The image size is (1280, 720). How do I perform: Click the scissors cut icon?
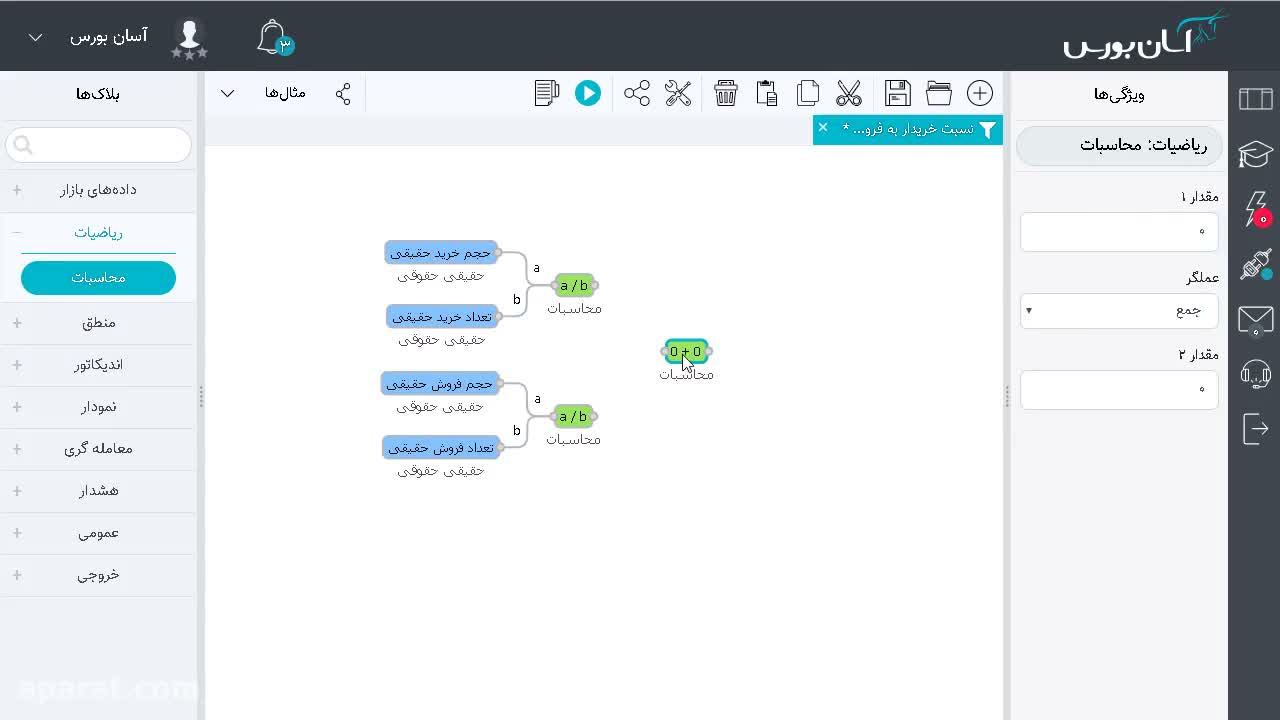click(x=849, y=93)
